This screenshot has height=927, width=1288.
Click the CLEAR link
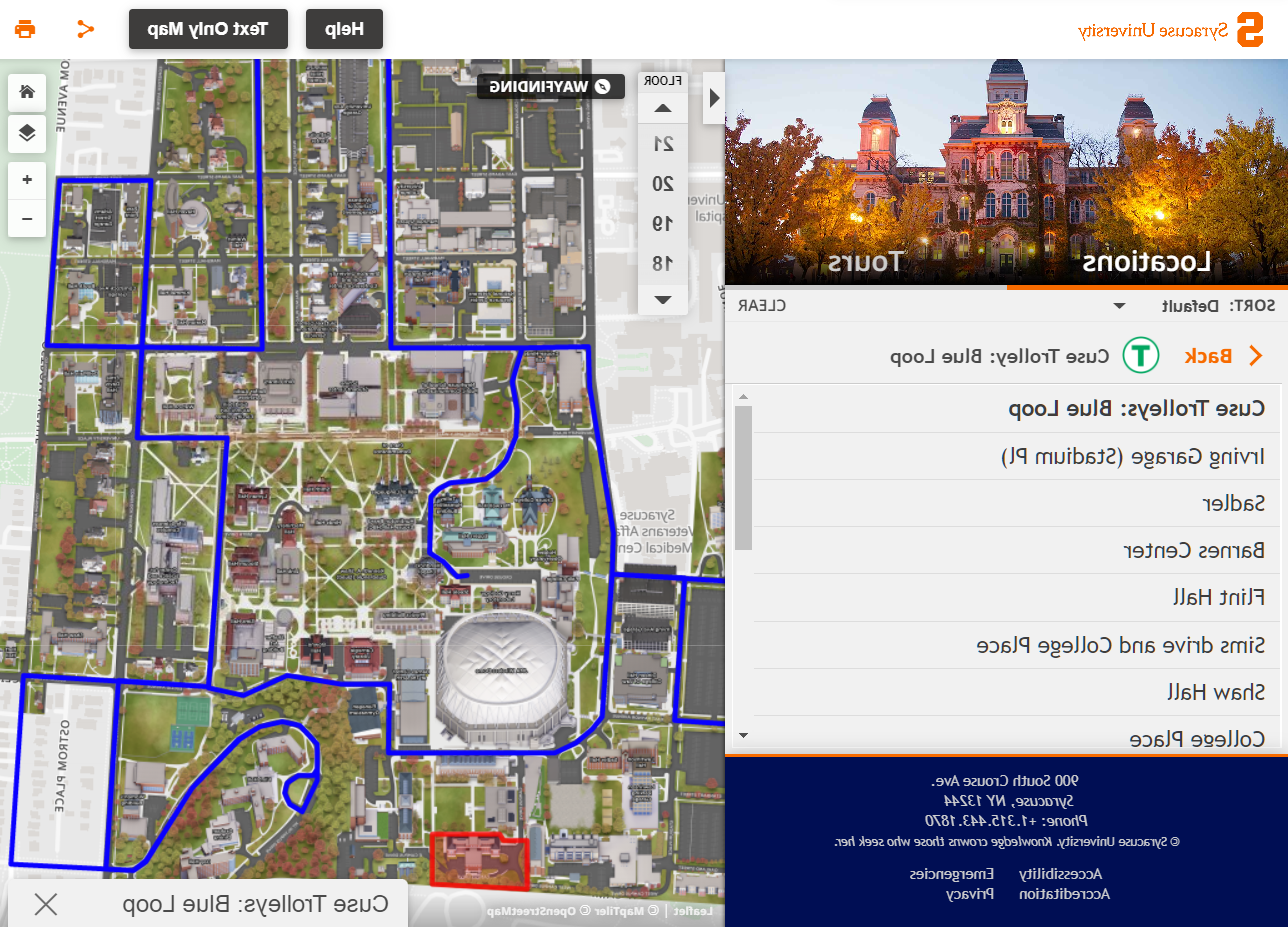pyautogui.click(x=762, y=306)
